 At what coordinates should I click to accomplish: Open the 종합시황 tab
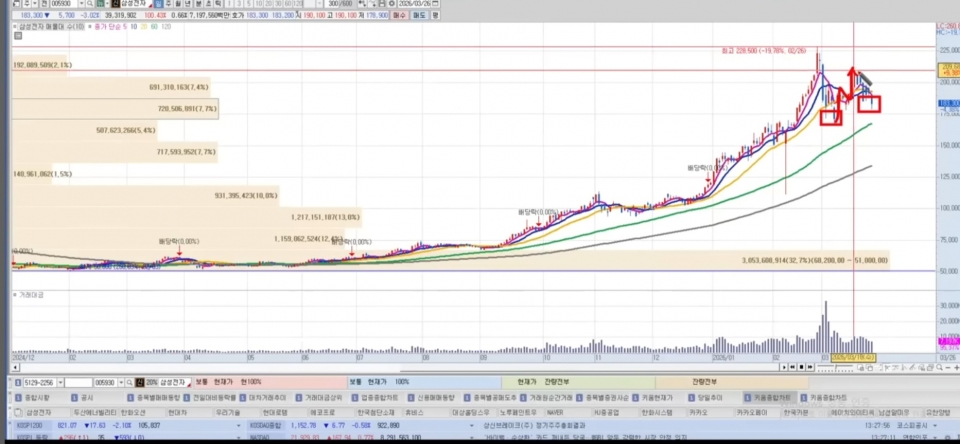click(41, 397)
